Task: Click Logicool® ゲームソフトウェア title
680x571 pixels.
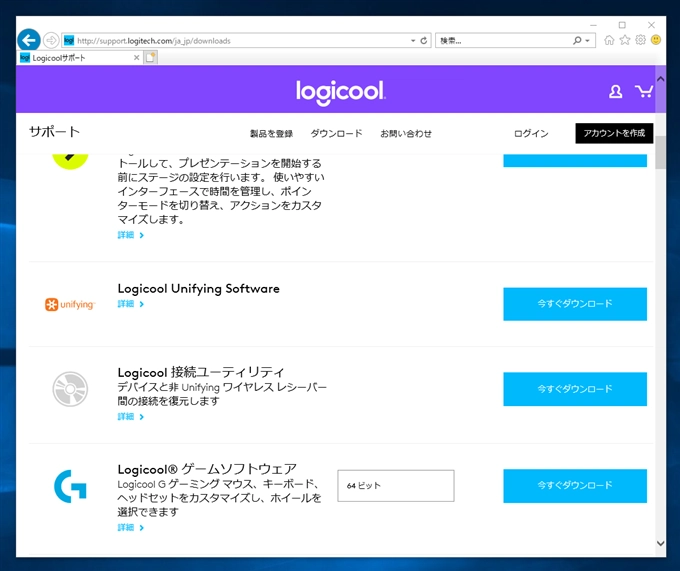Action: [207, 469]
